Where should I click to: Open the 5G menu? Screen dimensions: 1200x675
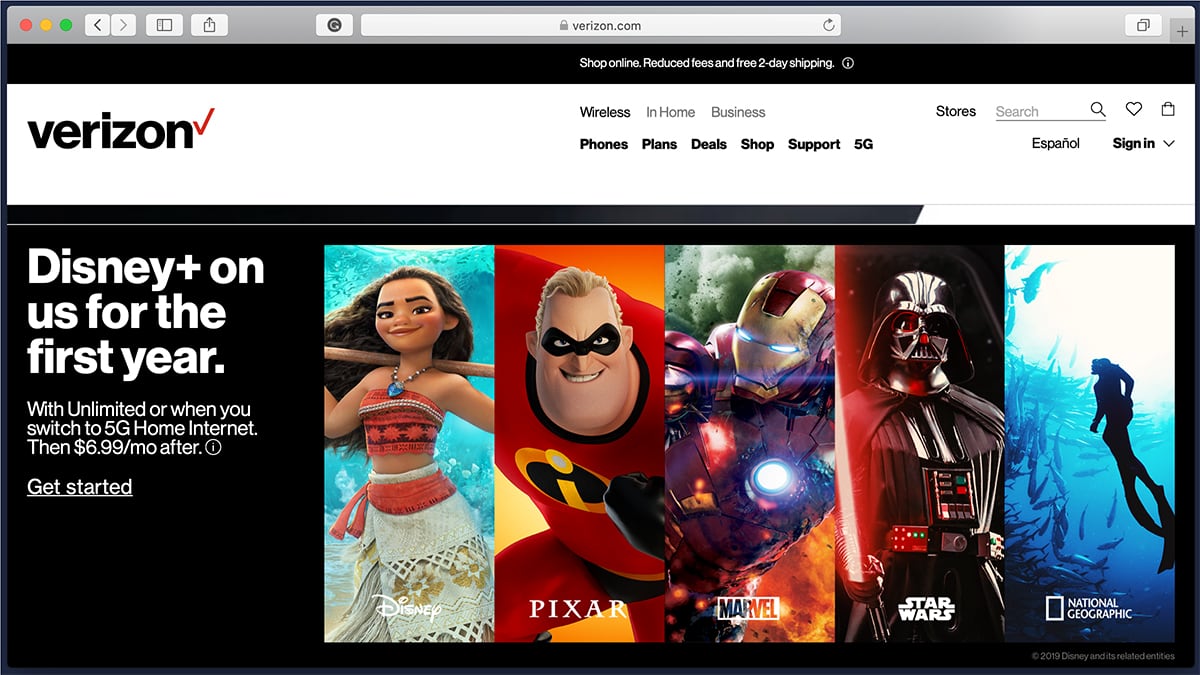tap(863, 144)
